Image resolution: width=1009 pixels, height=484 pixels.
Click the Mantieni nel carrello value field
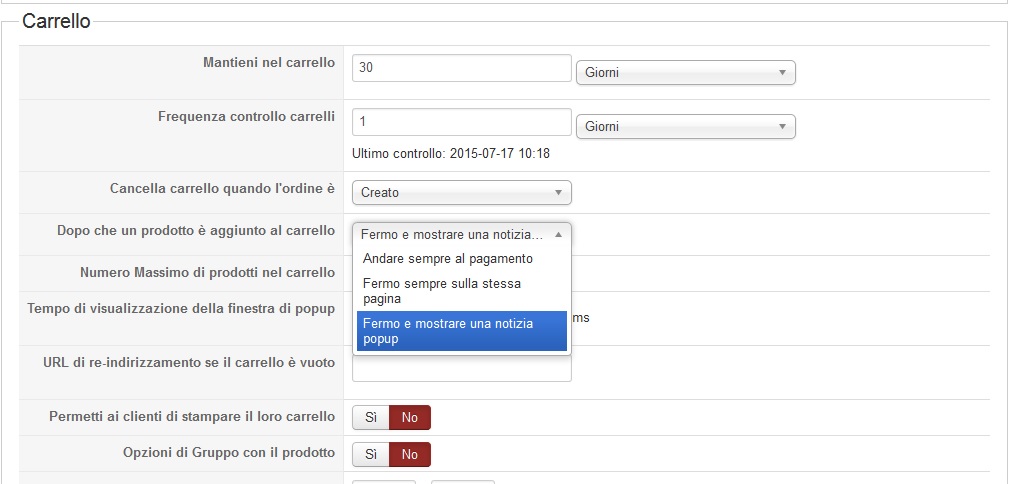(461, 68)
